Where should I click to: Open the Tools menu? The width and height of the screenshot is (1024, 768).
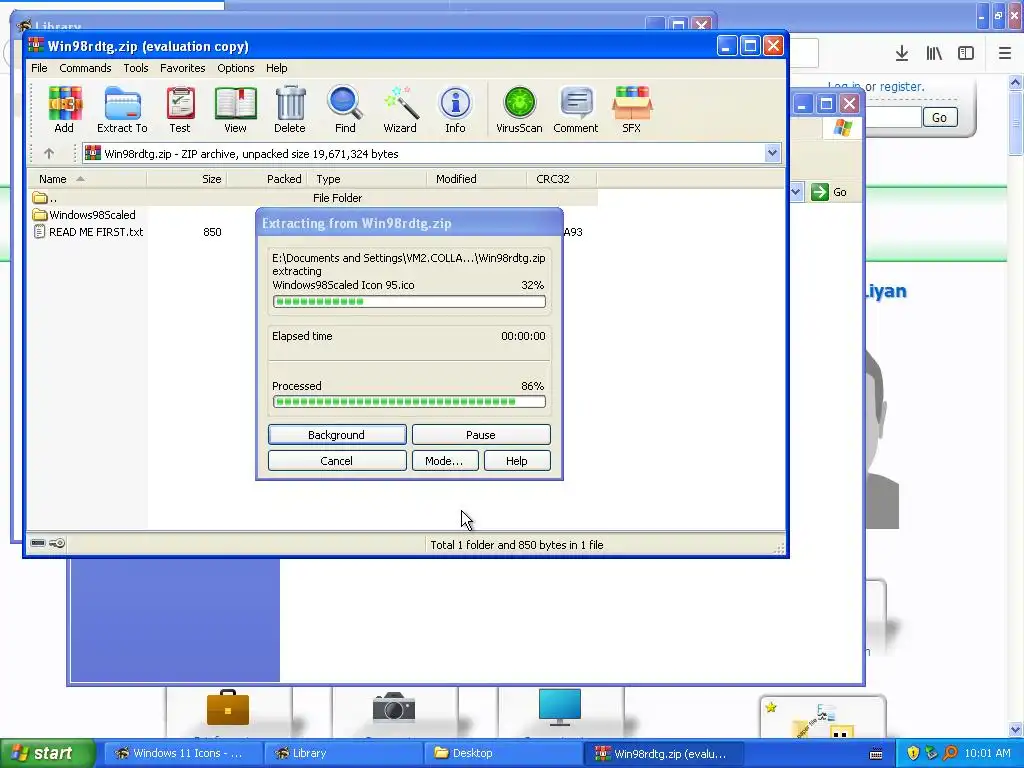point(136,68)
